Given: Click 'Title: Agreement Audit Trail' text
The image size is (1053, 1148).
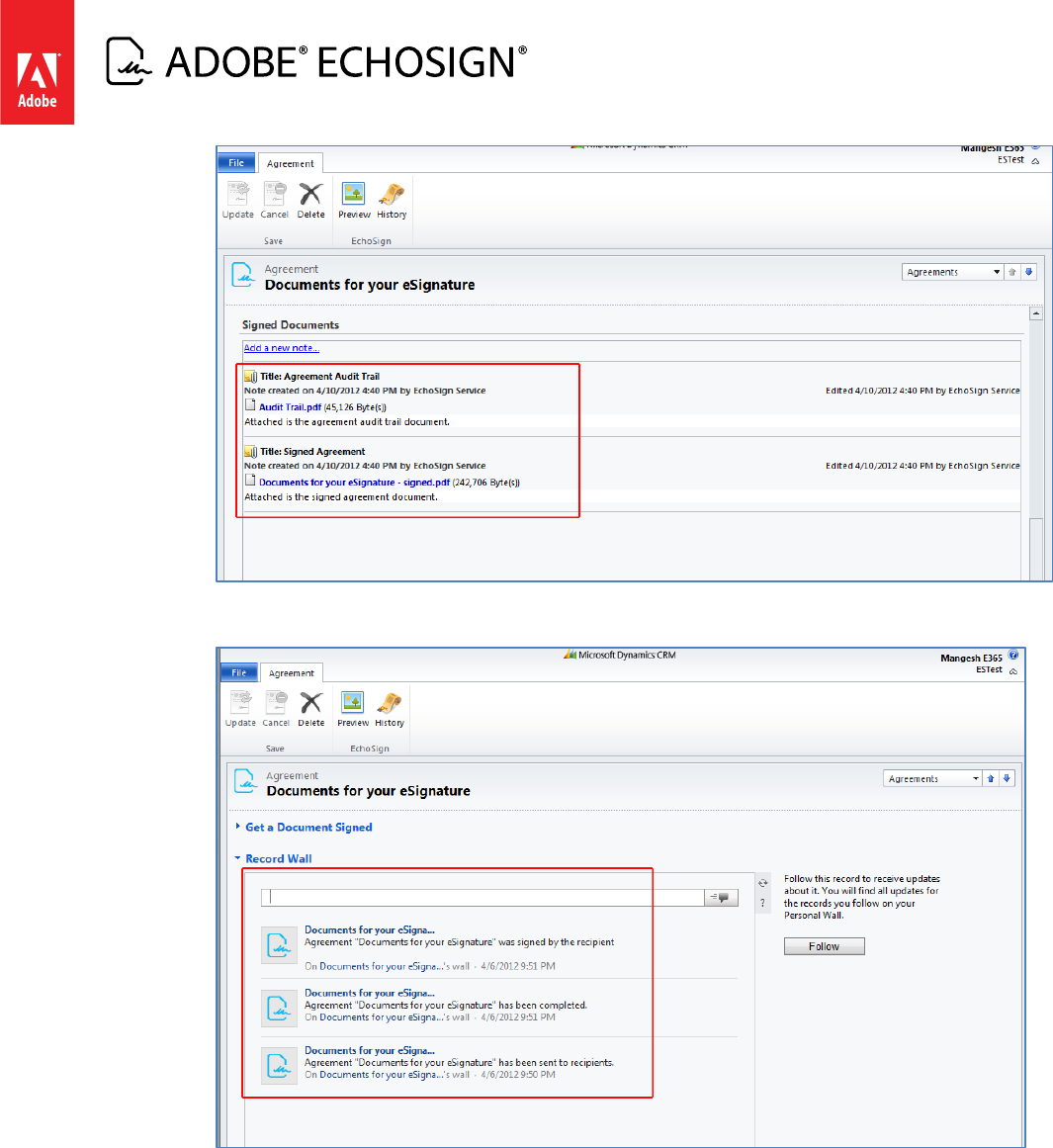Looking at the screenshot, I should [x=320, y=377].
